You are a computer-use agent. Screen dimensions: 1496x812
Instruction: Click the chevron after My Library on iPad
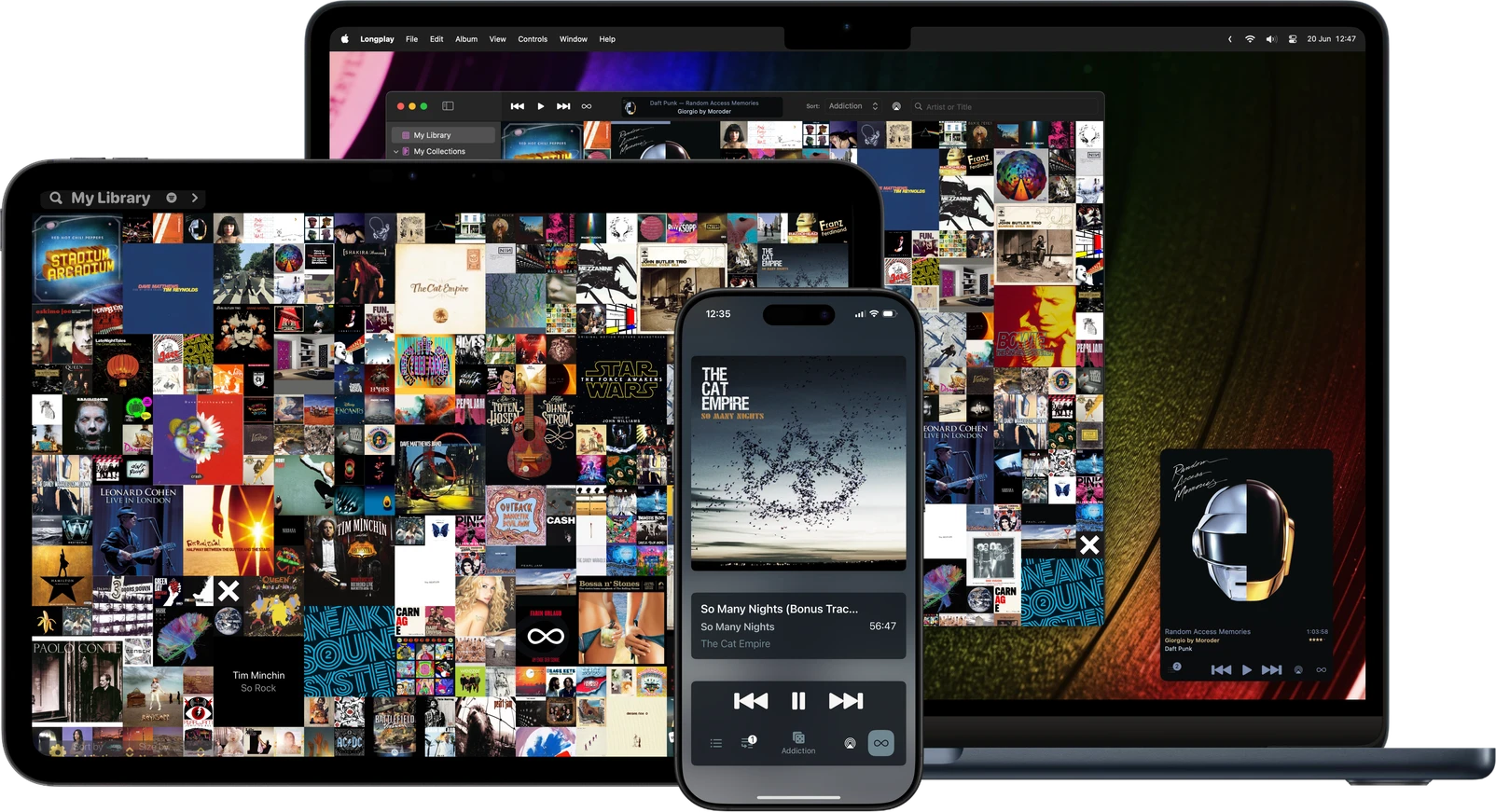[x=194, y=198]
